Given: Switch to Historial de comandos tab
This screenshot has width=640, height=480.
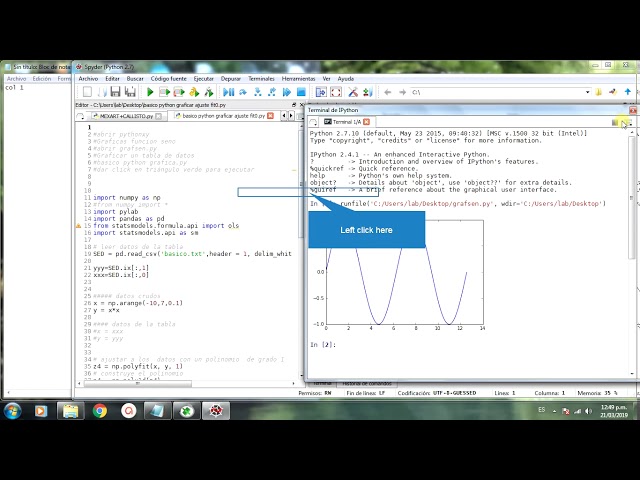Looking at the screenshot, I should point(367,384).
